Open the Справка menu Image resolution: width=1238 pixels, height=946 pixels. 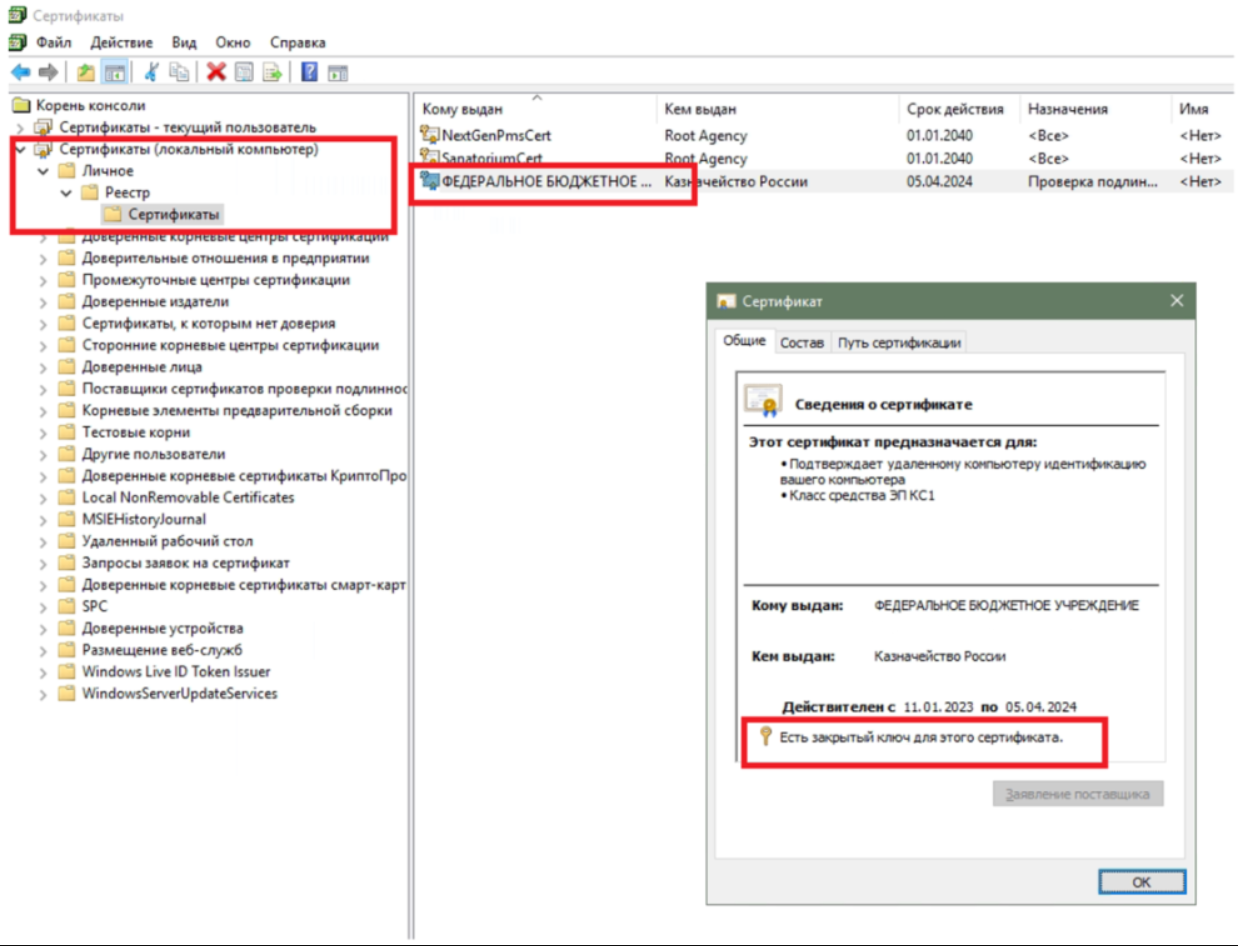point(297,43)
